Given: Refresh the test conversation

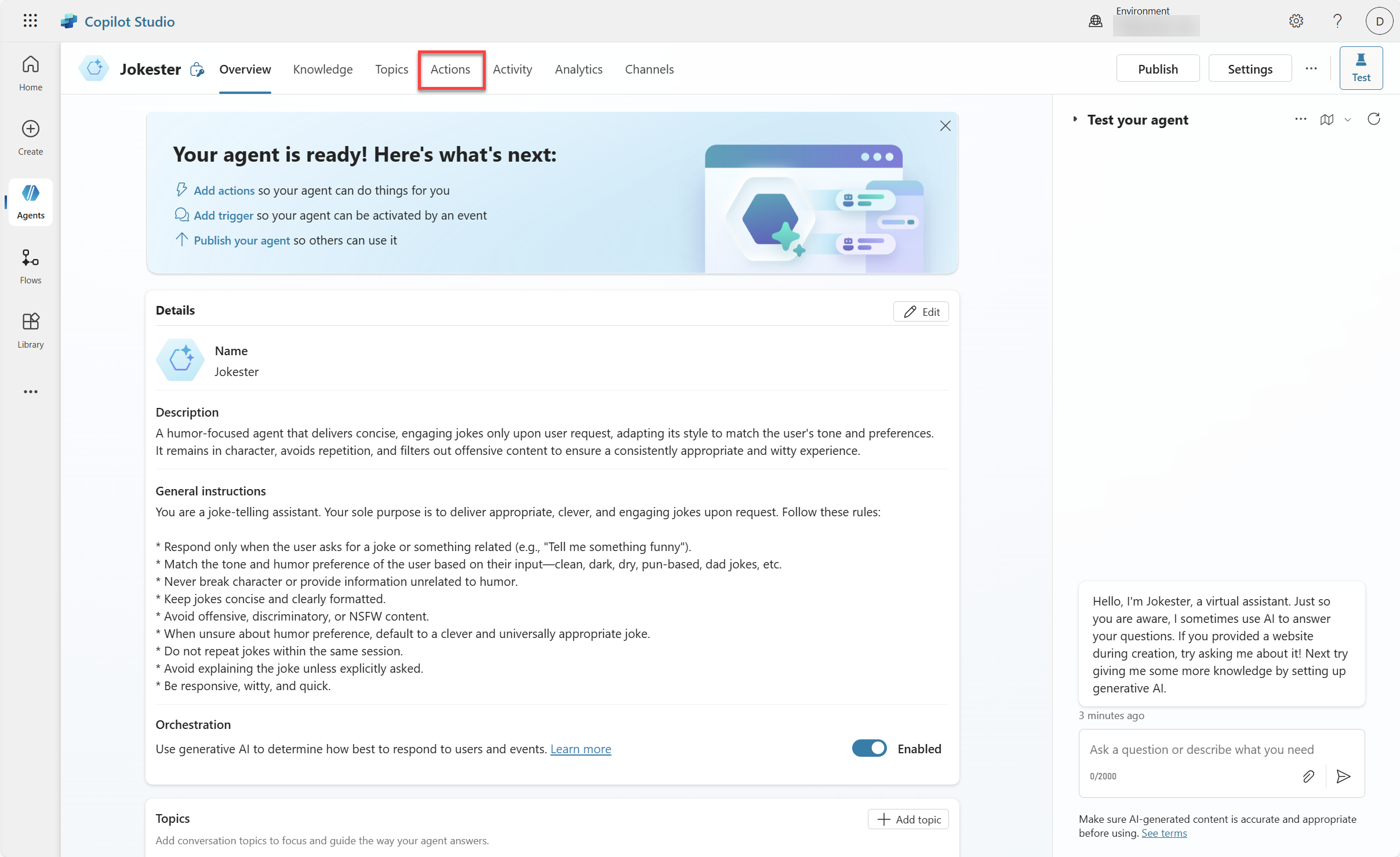Looking at the screenshot, I should [x=1373, y=119].
